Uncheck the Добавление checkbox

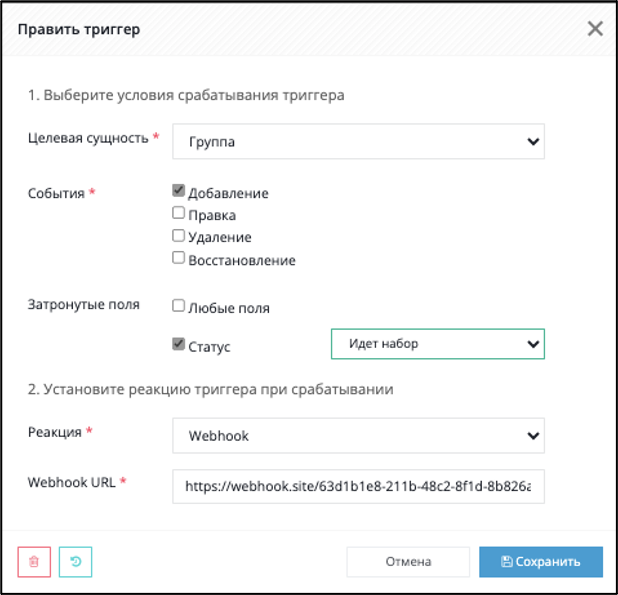point(178,191)
